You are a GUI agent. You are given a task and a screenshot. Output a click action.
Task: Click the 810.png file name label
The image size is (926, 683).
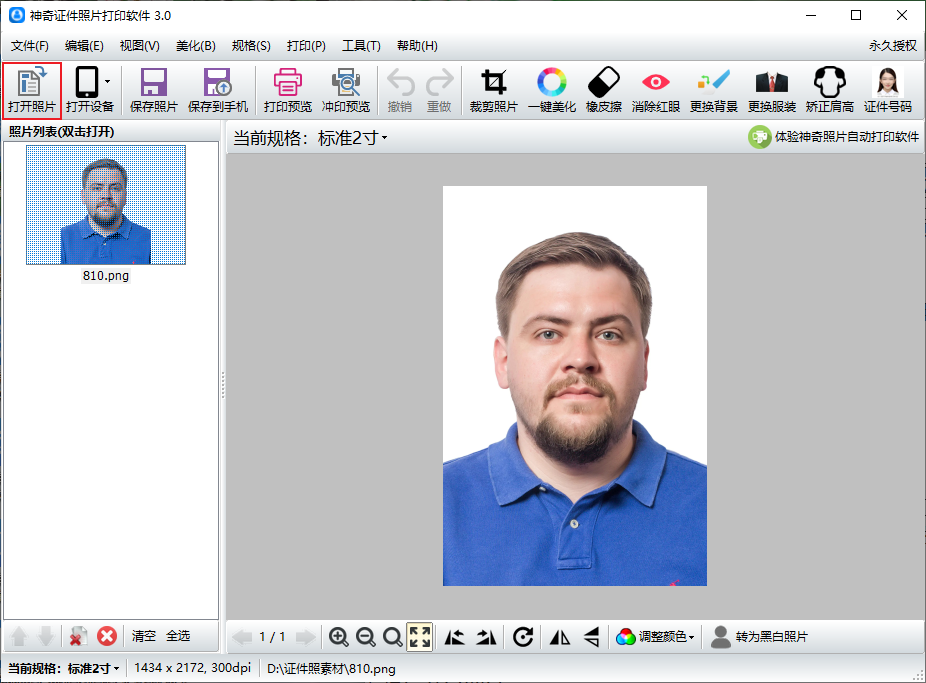(106, 276)
